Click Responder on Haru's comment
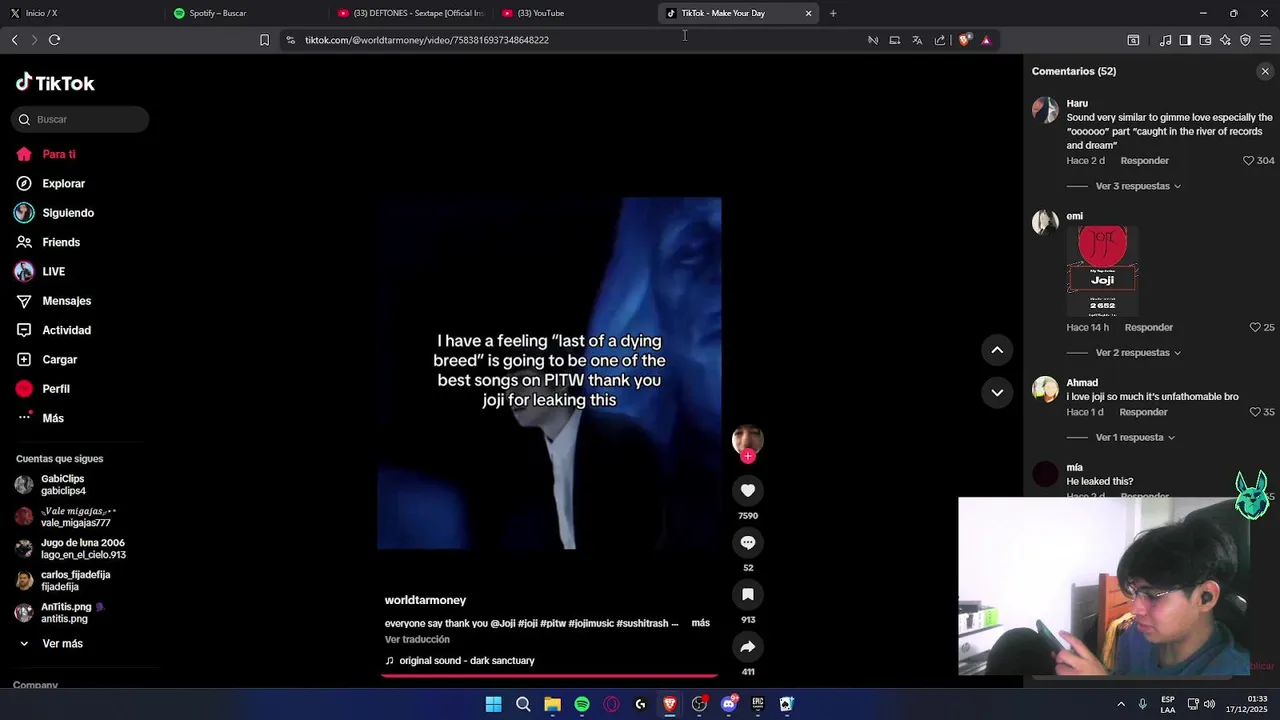Viewport: 1280px width, 720px height. (1144, 160)
